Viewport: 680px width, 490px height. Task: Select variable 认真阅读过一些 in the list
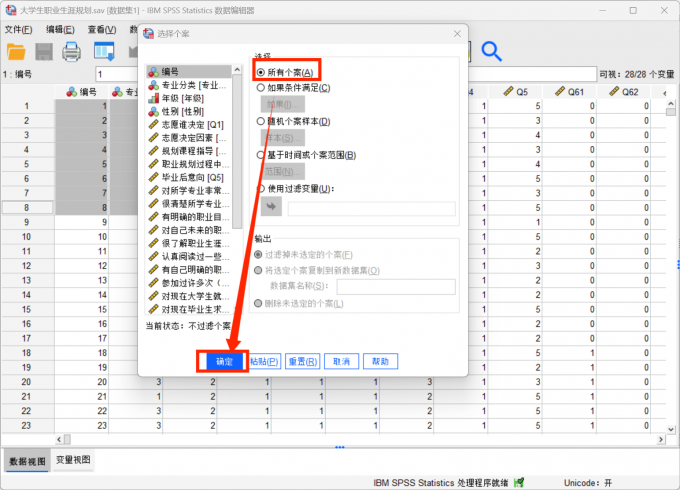click(189, 256)
